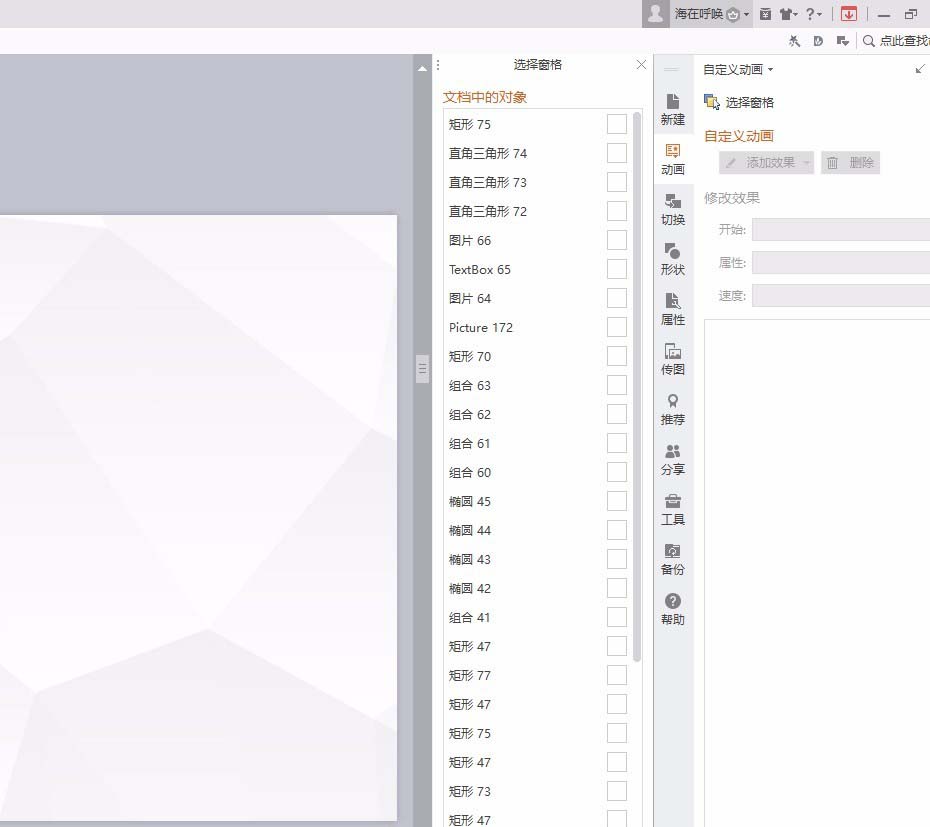Click the user avatar icon
Viewport: 930px width, 827px height.
click(x=655, y=14)
